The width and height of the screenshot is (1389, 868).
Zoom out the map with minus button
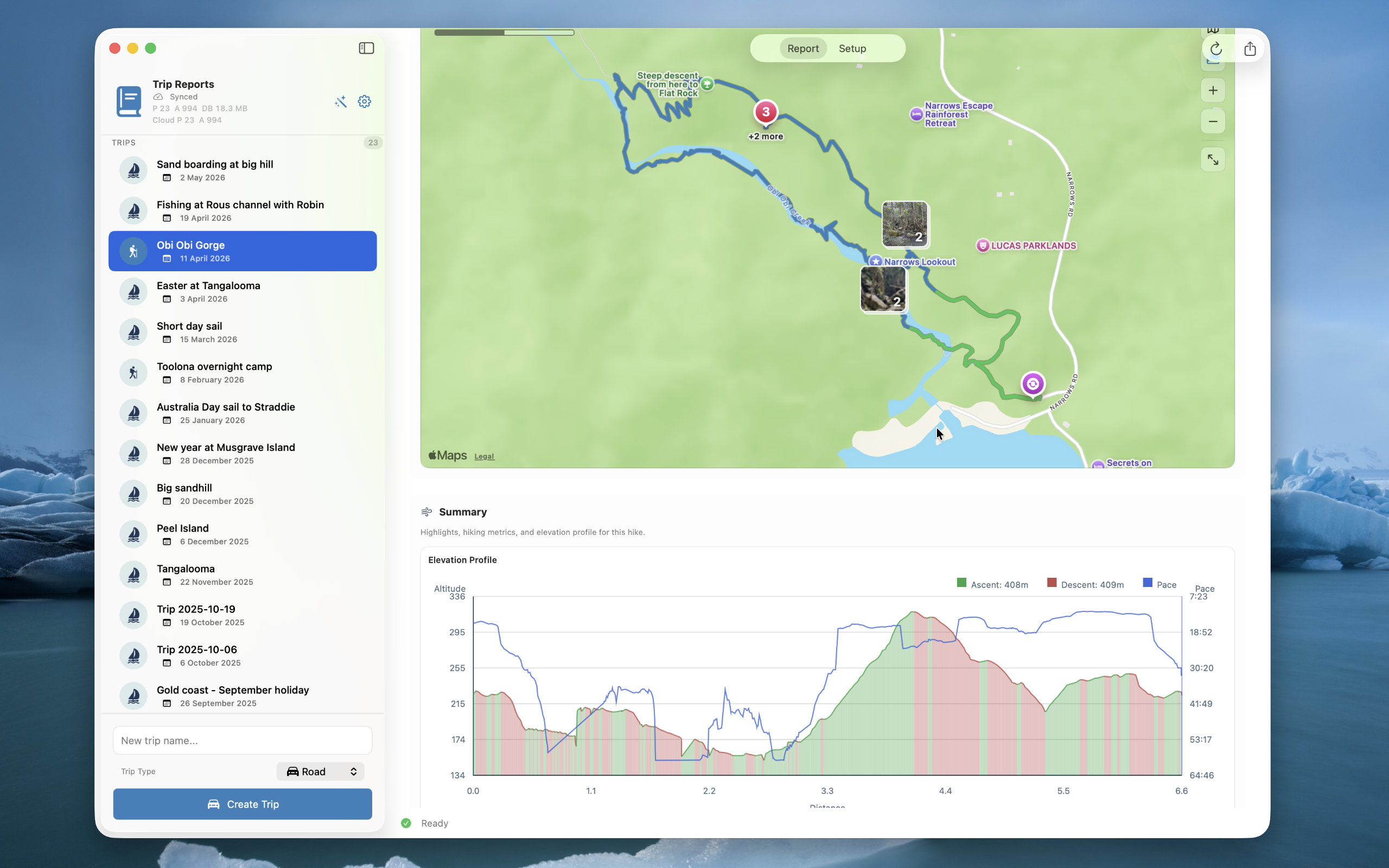tap(1213, 121)
